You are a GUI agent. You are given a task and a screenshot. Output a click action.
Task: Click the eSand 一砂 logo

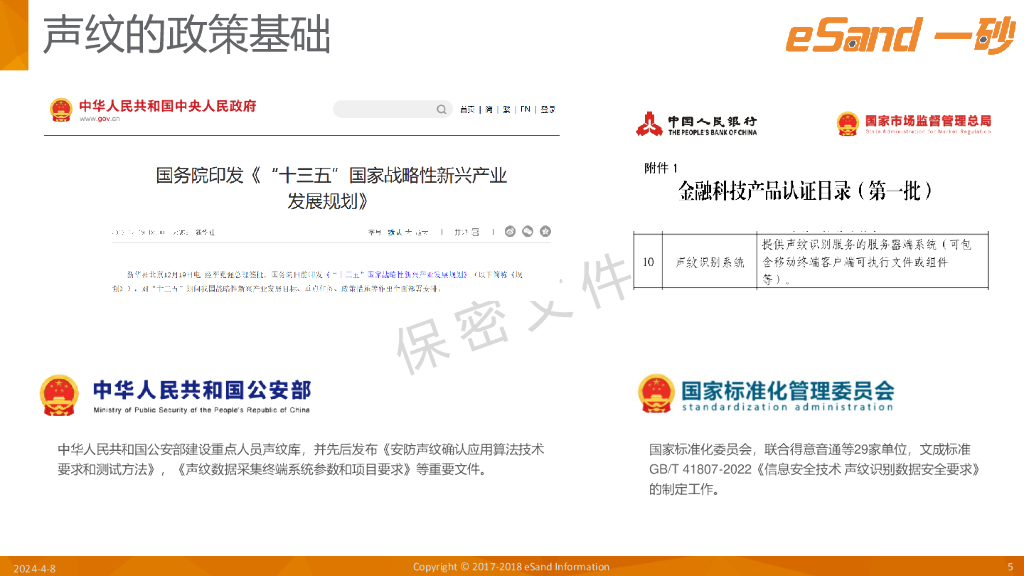tap(898, 36)
